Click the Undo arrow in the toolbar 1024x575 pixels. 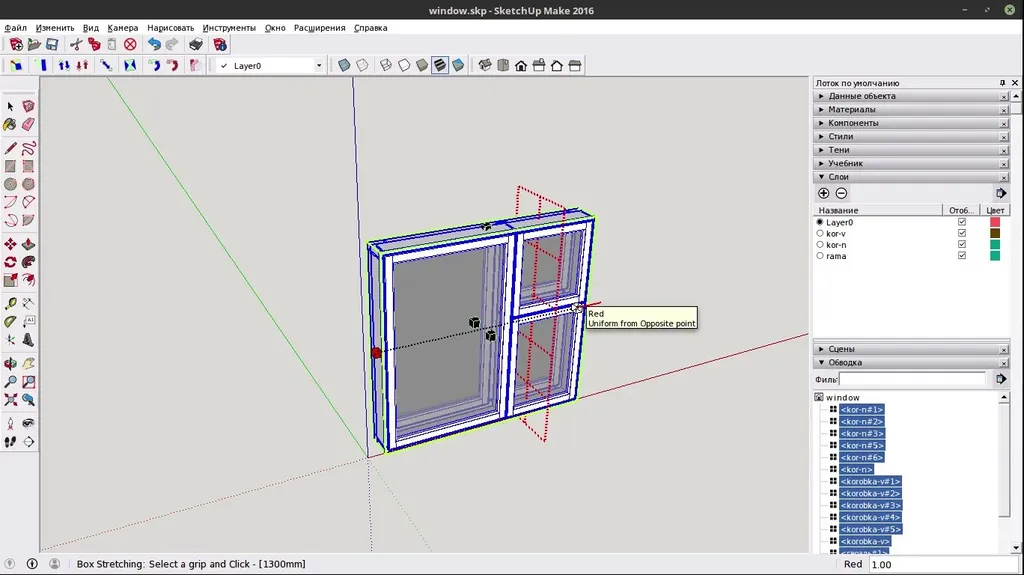click(154, 44)
